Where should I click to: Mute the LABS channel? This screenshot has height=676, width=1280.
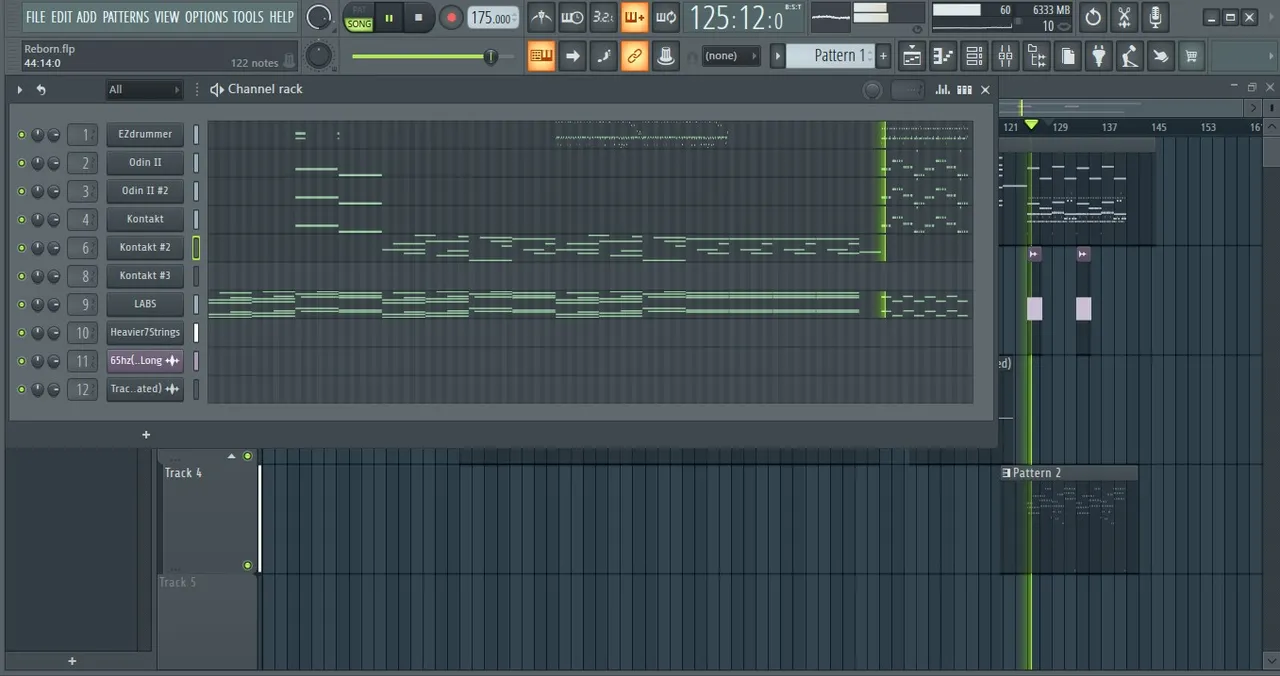coord(21,304)
